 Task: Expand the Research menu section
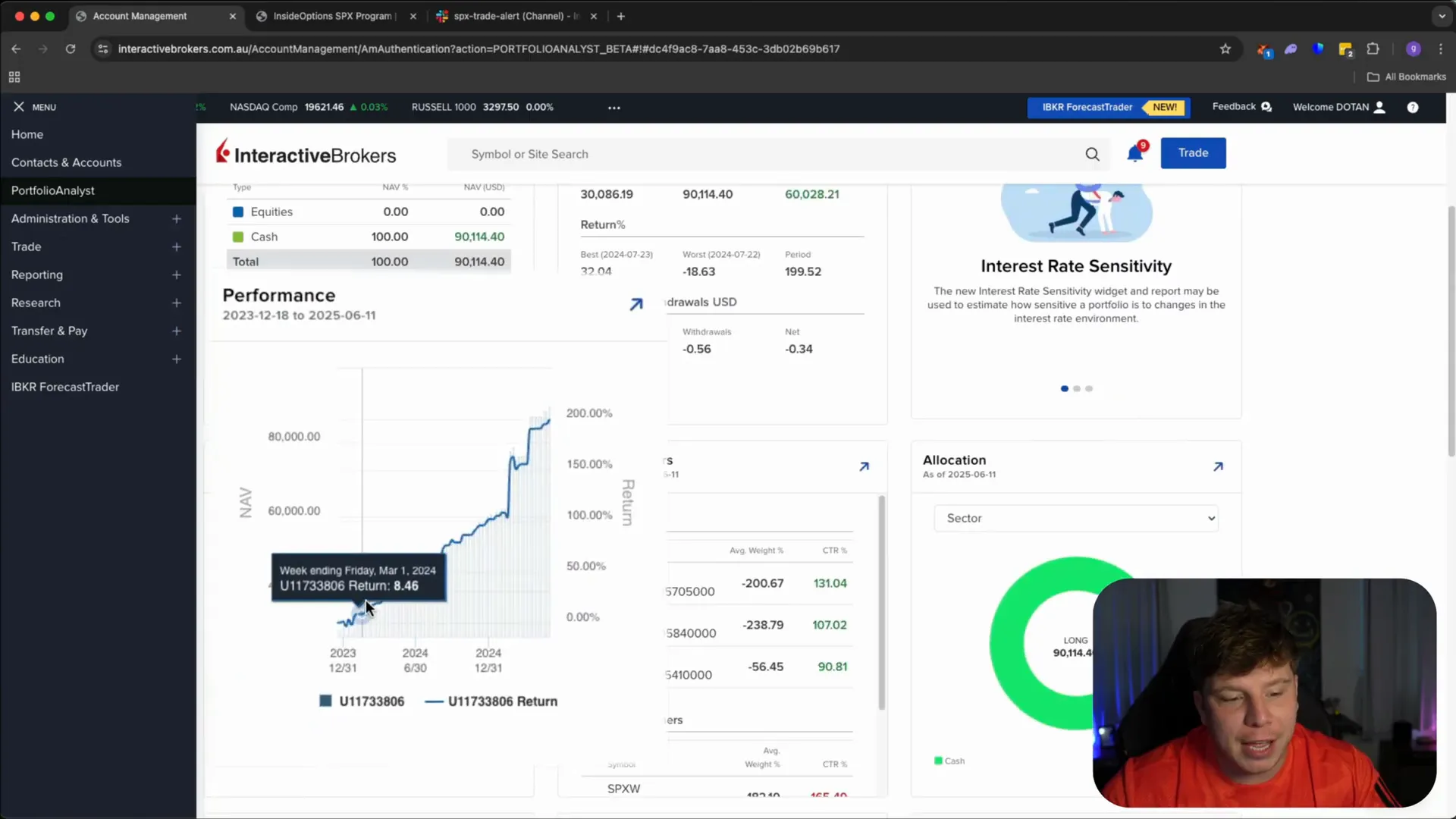click(176, 303)
